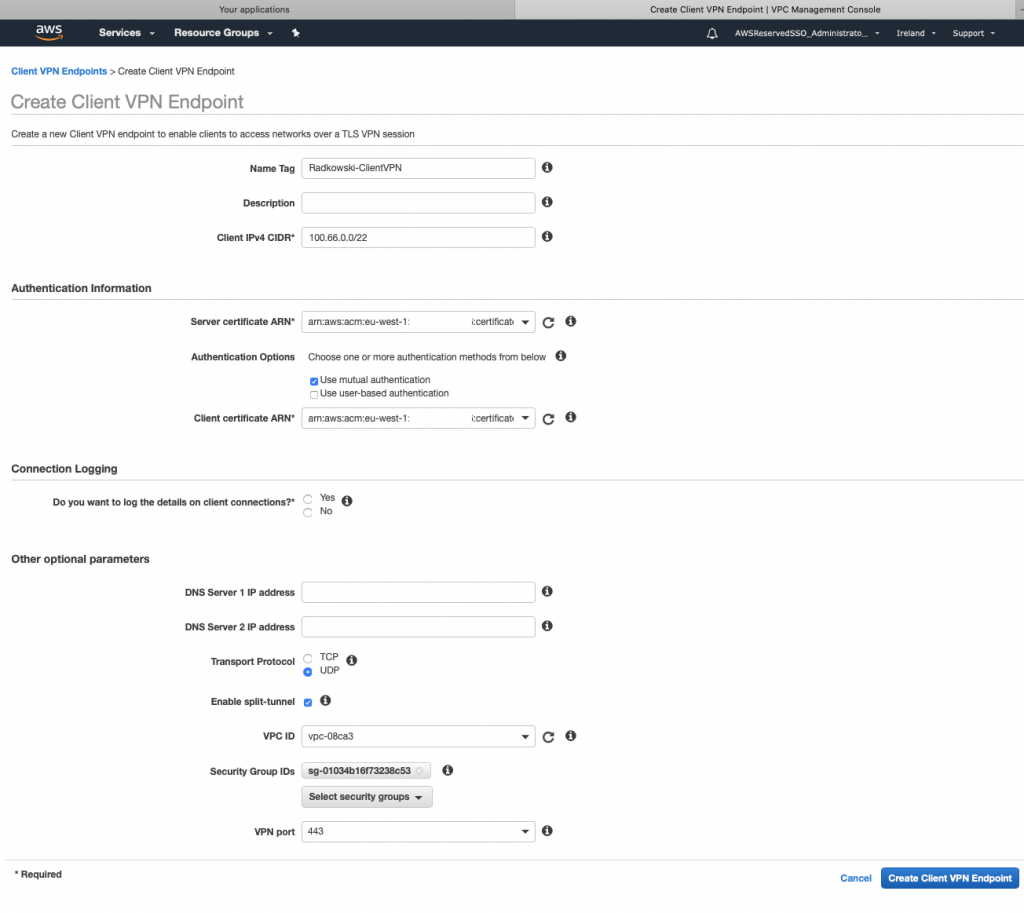Toggle Use mutual authentication checkbox

[314, 381]
